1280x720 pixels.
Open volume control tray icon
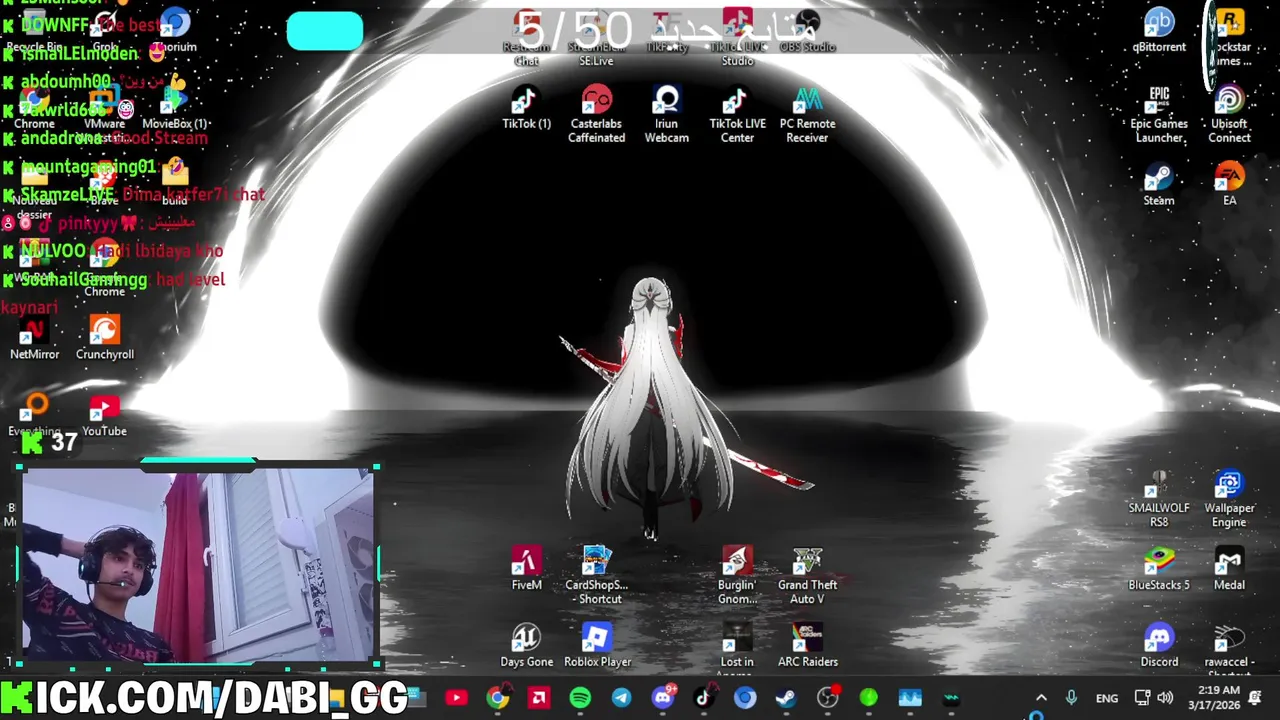pos(1165,698)
